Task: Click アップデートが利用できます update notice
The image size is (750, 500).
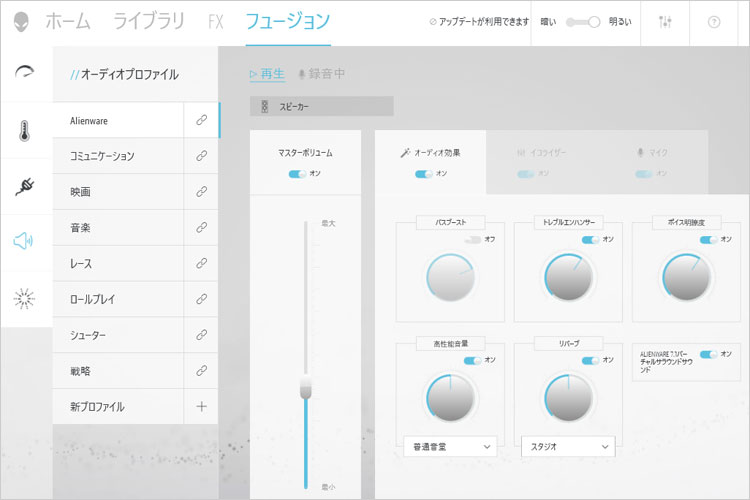Action: pos(479,22)
